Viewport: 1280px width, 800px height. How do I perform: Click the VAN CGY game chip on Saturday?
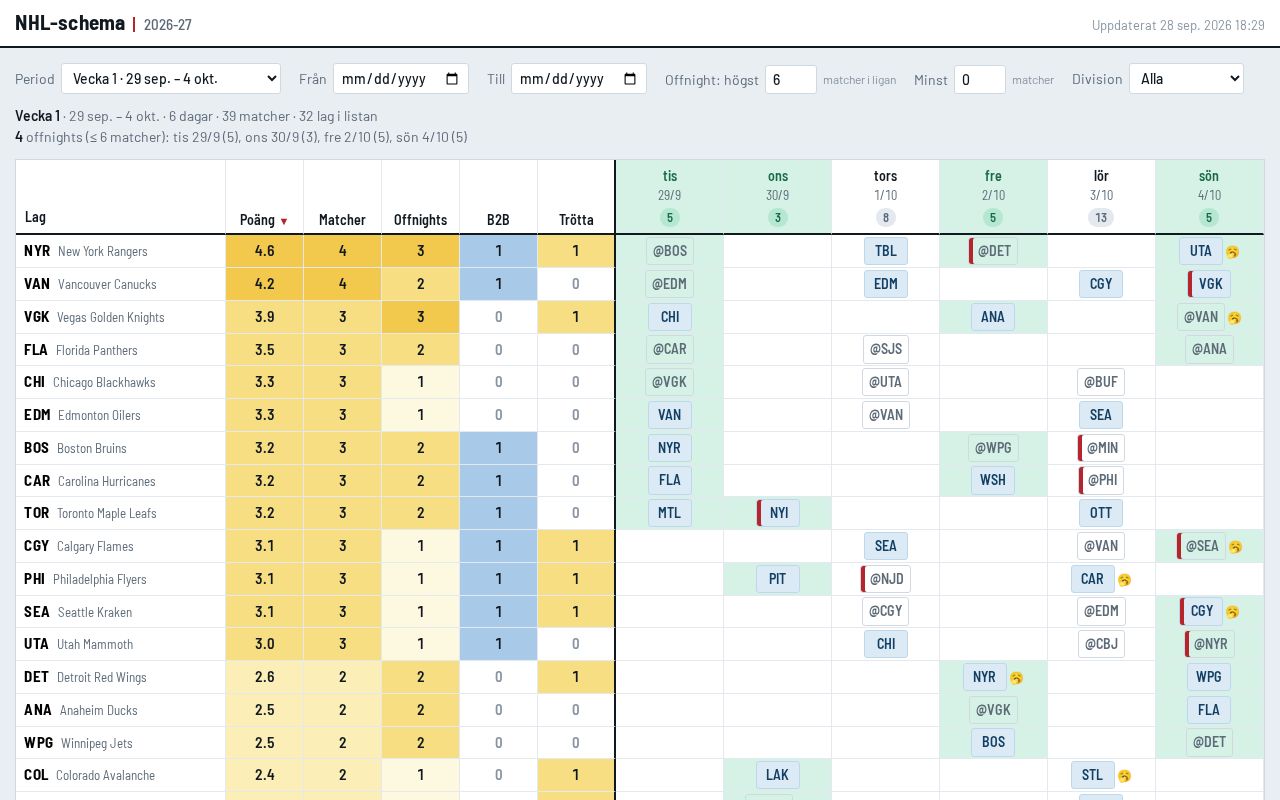tap(1101, 284)
